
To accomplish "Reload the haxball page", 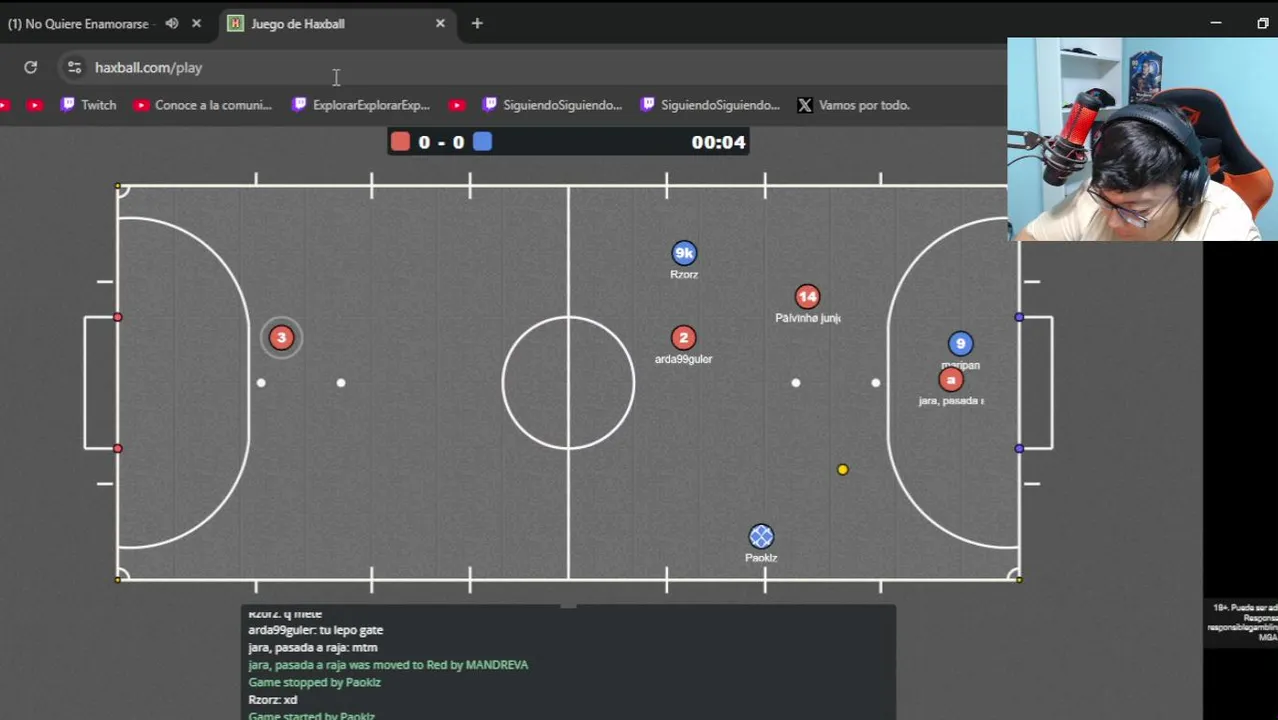I will pyautogui.click(x=31, y=67).
